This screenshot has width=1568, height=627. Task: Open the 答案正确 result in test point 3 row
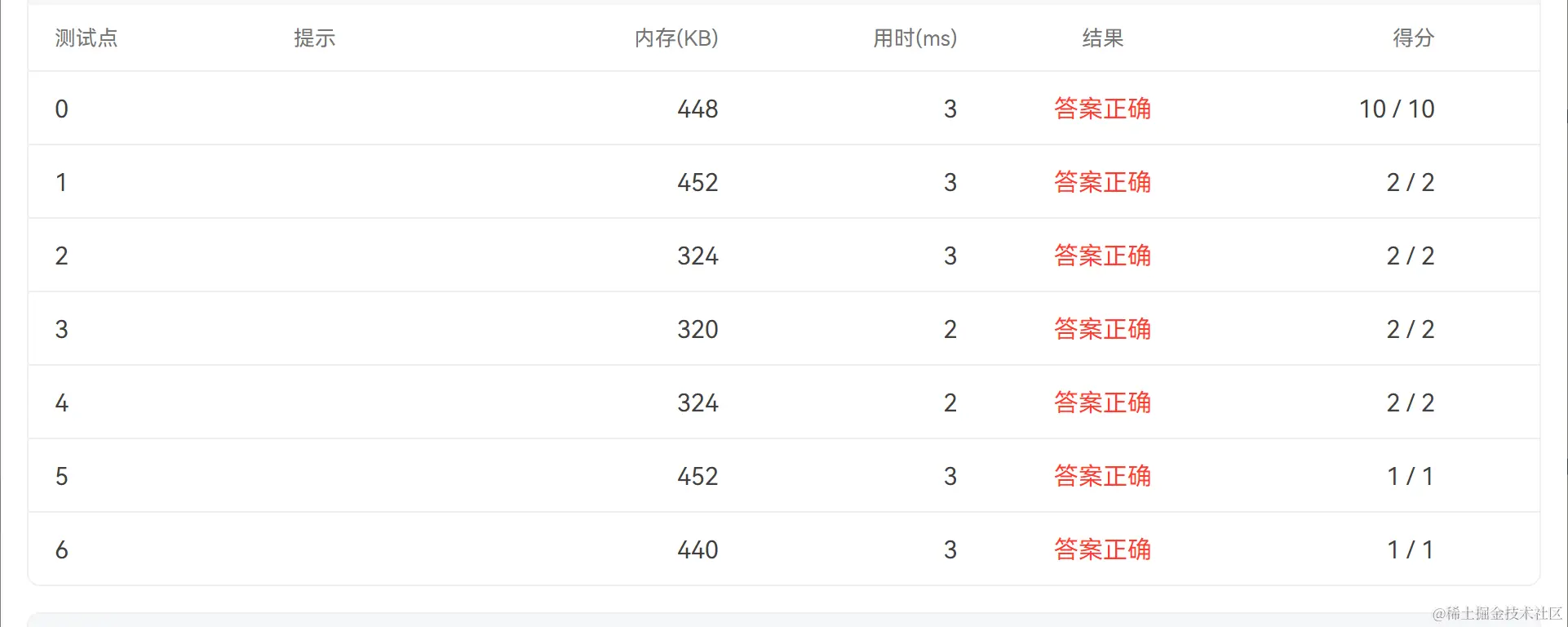[1102, 329]
